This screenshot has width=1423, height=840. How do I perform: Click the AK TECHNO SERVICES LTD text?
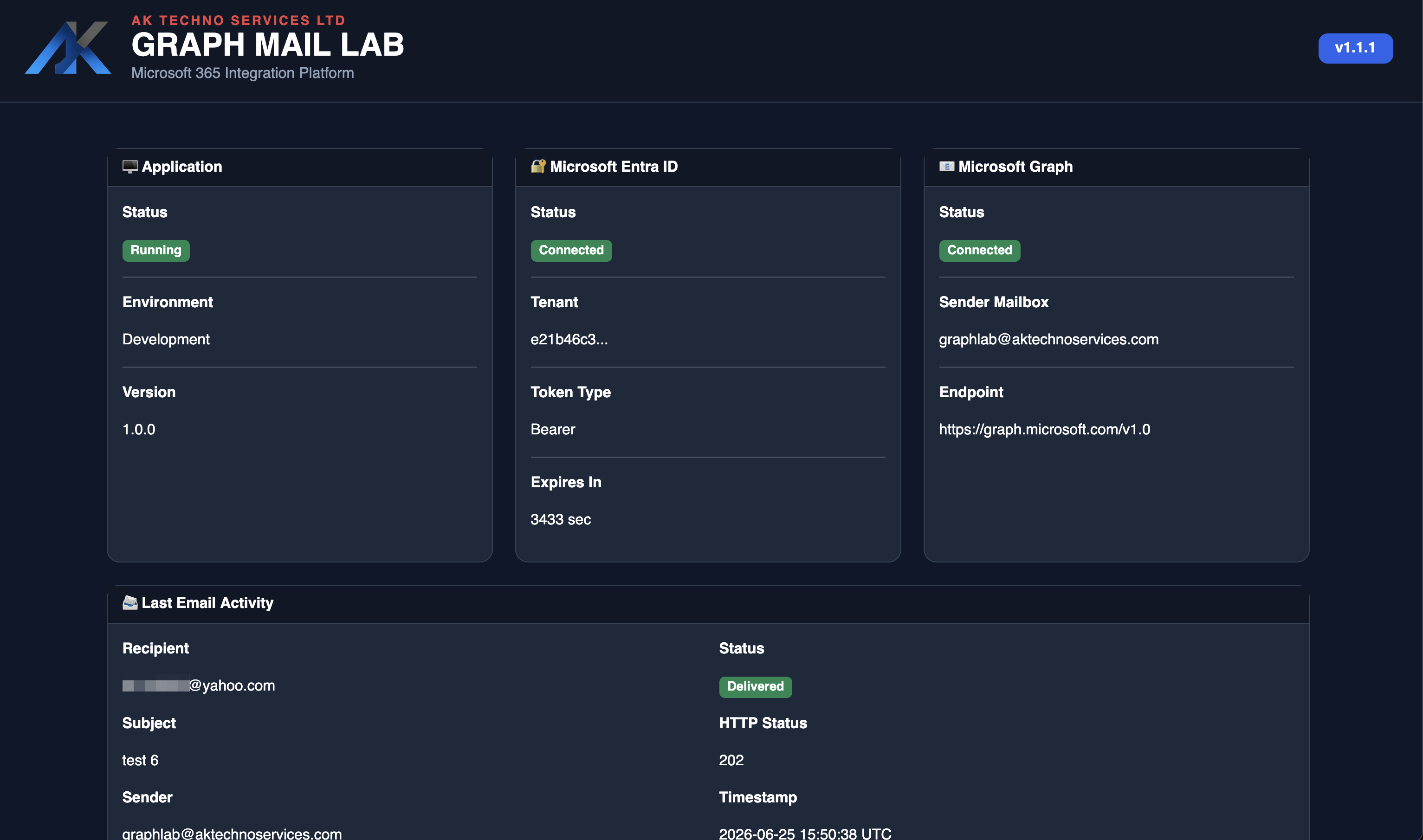[238, 20]
